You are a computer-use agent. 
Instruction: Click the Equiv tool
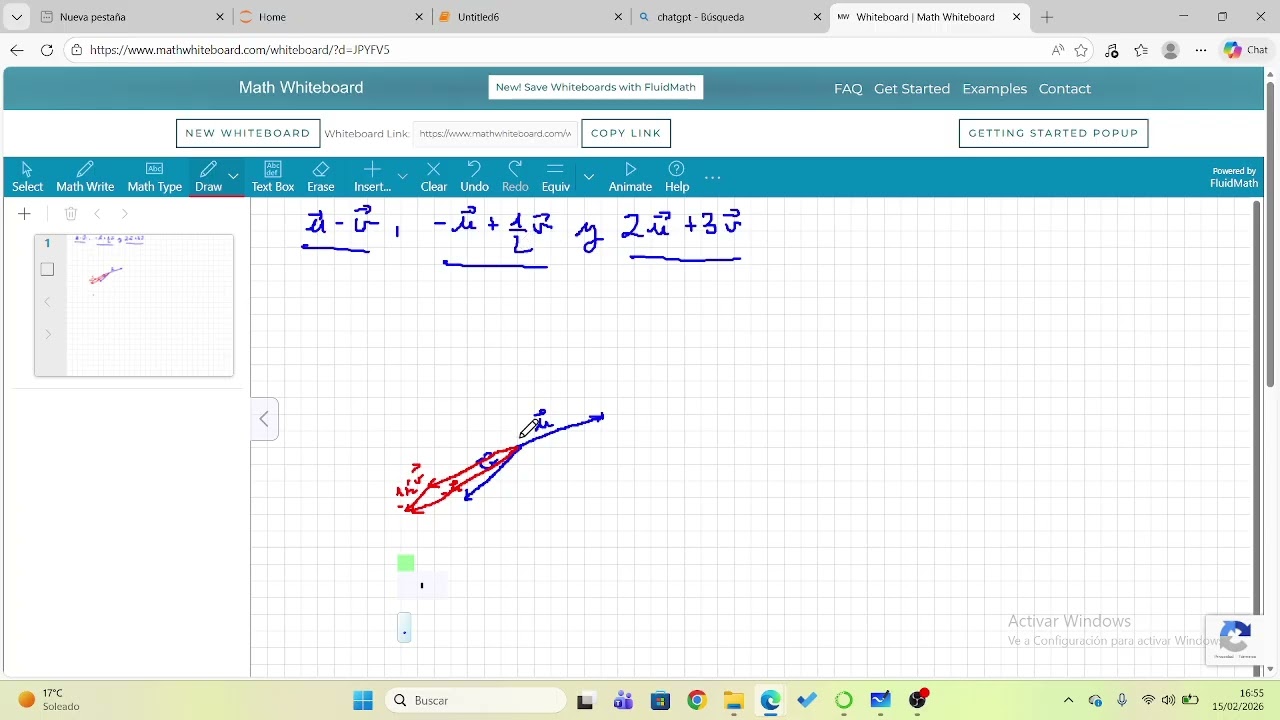[556, 177]
